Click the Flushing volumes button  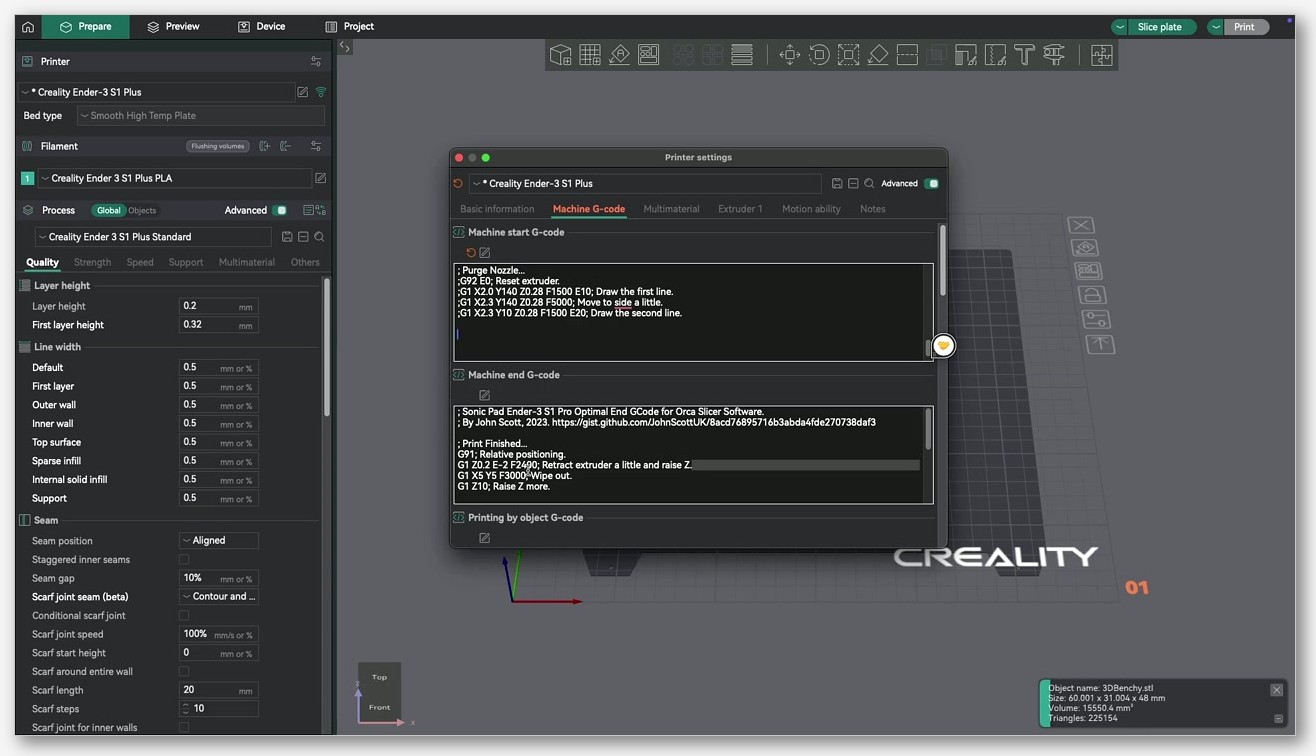[x=218, y=146]
